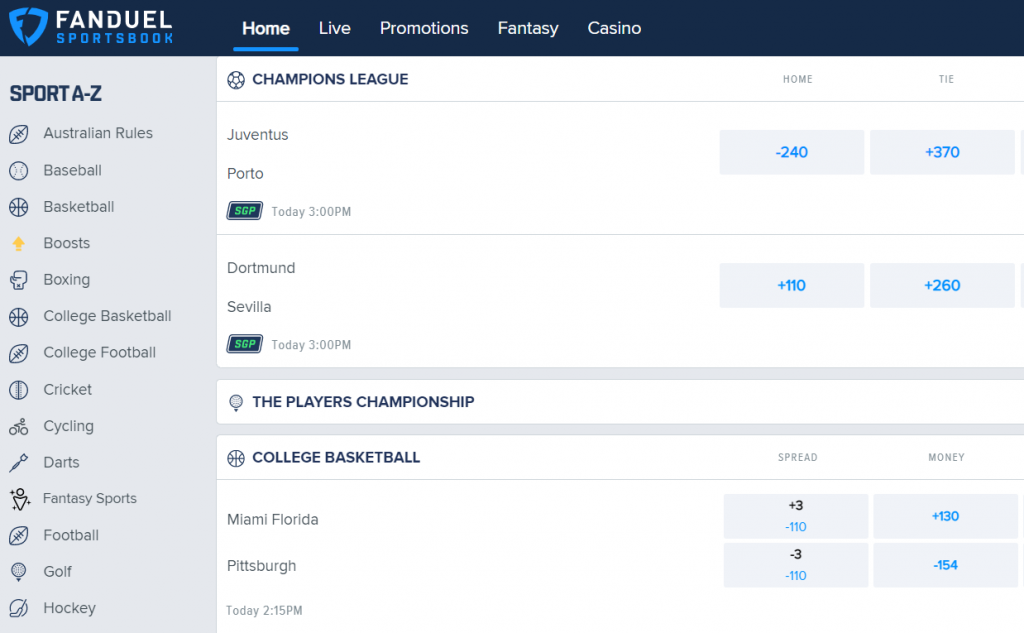This screenshot has width=1024, height=633.
Task: Go to the Casino tab
Action: (x=614, y=28)
